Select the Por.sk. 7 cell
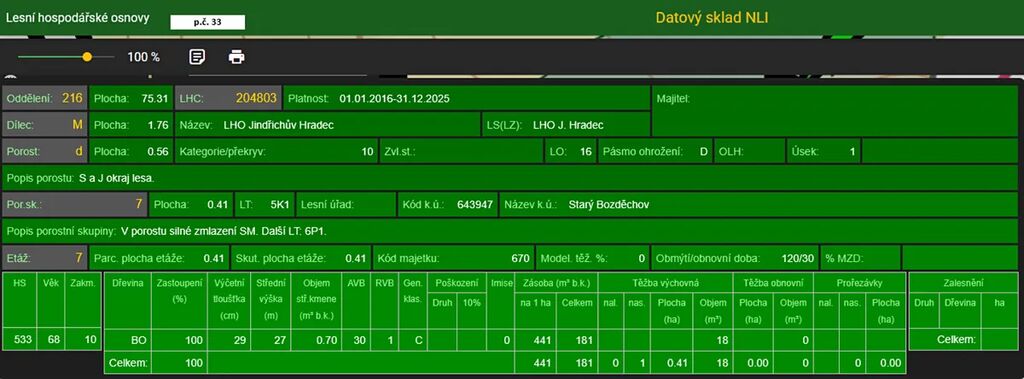Screen dimensions: 1024x379 tap(75, 205)
